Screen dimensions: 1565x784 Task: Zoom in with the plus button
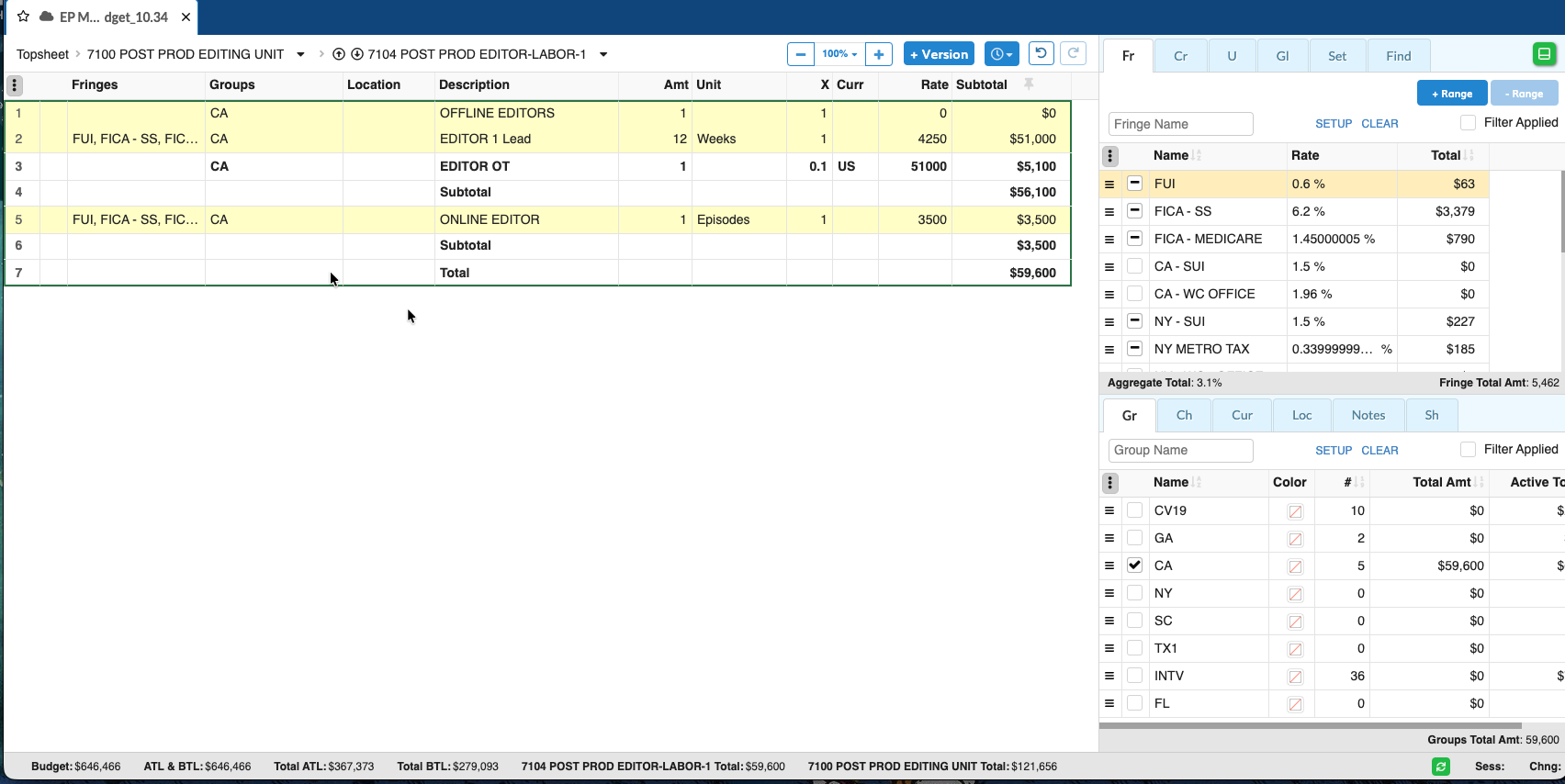point(879,54)
